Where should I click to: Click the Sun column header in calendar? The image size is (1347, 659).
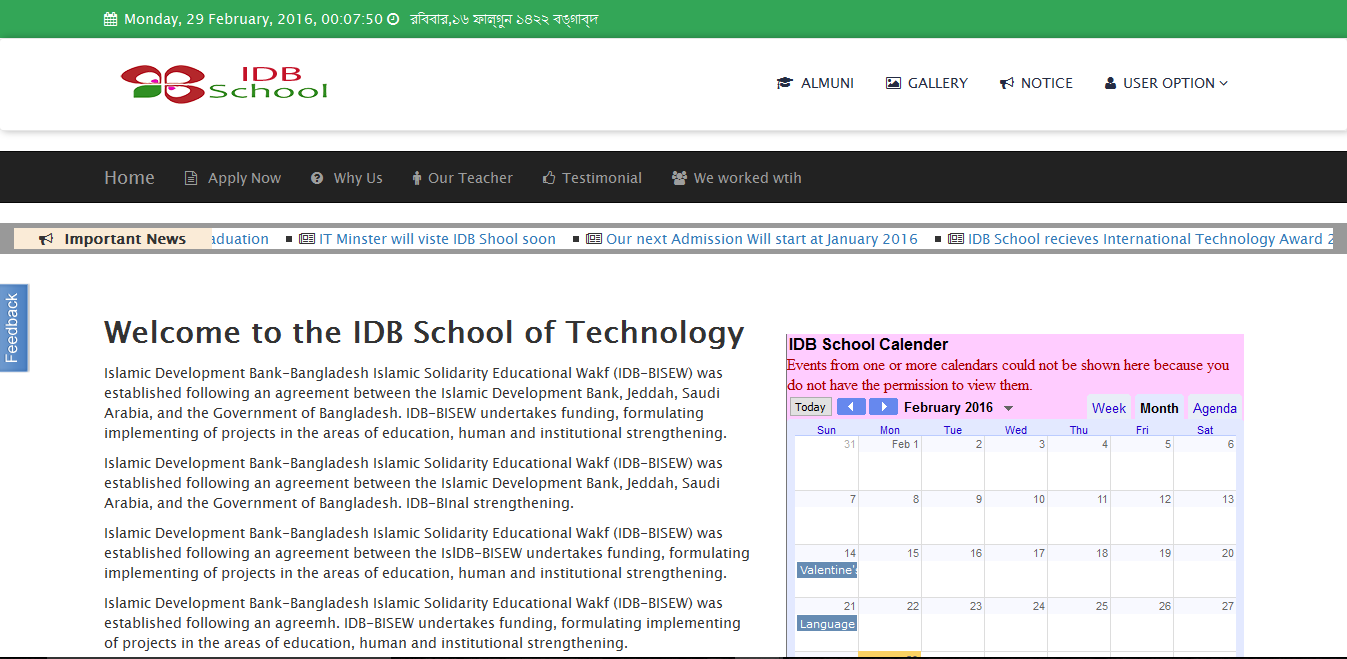(x=826, y=430)
